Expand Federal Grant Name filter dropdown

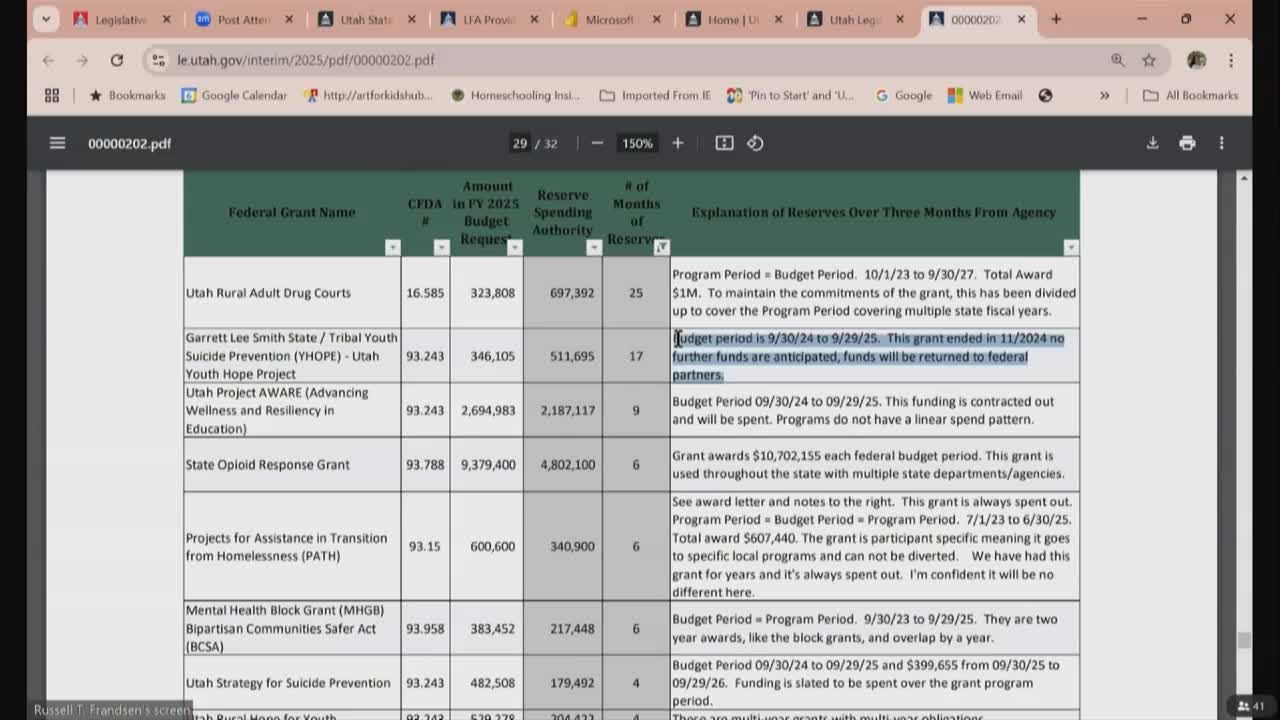(x=392, y=247)
